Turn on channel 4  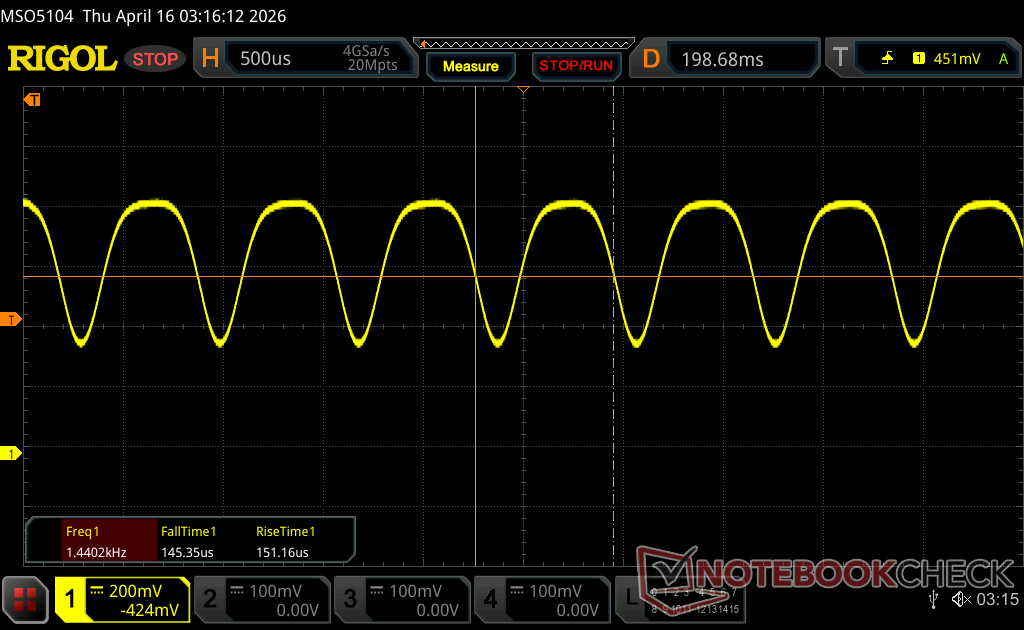(x=542, y=600)
